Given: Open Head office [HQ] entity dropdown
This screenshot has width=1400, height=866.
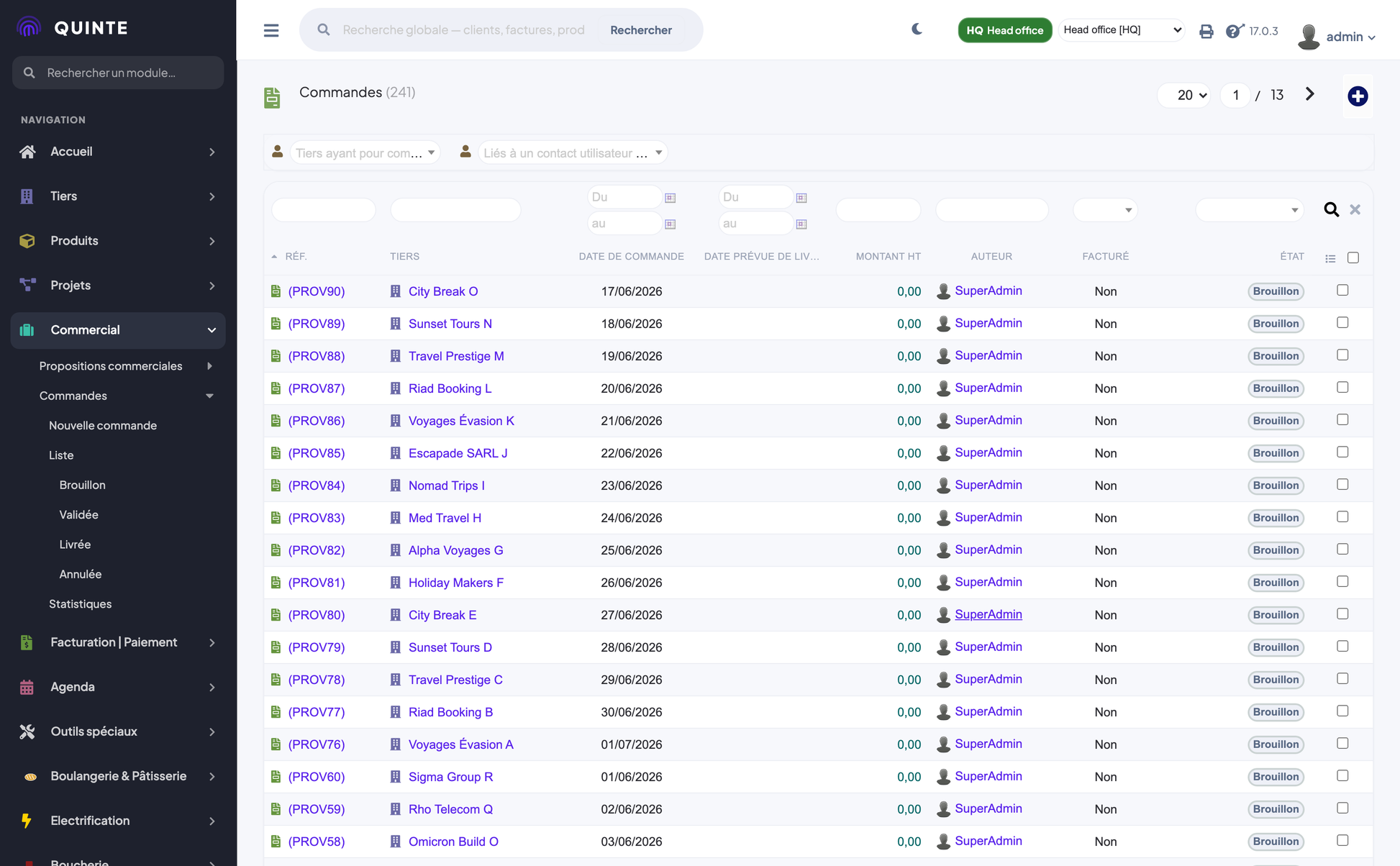Looking at the screenshot, I should (1122, 29).
